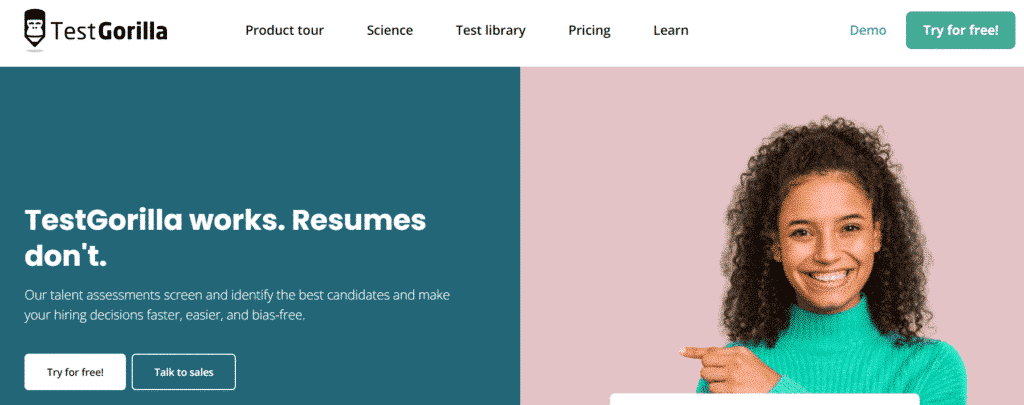
Task: Select Pricing in the top navigation
Action: click(x=589, y=30)
